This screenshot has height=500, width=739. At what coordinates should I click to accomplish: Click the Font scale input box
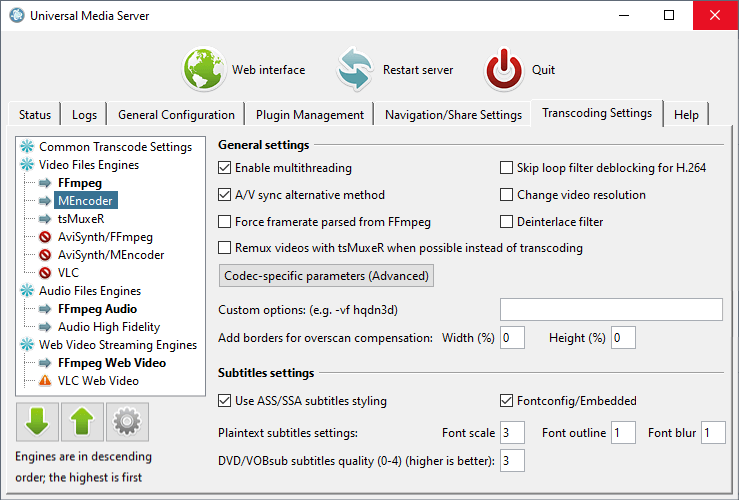click(x=512, y=433)
